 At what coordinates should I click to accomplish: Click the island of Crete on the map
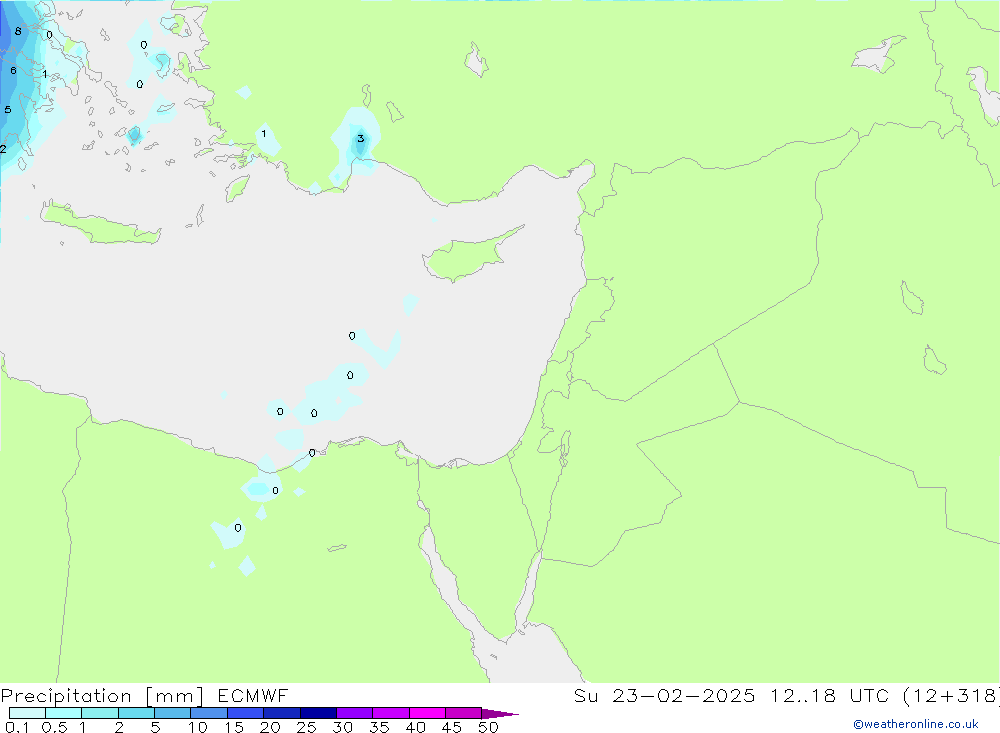101,223
